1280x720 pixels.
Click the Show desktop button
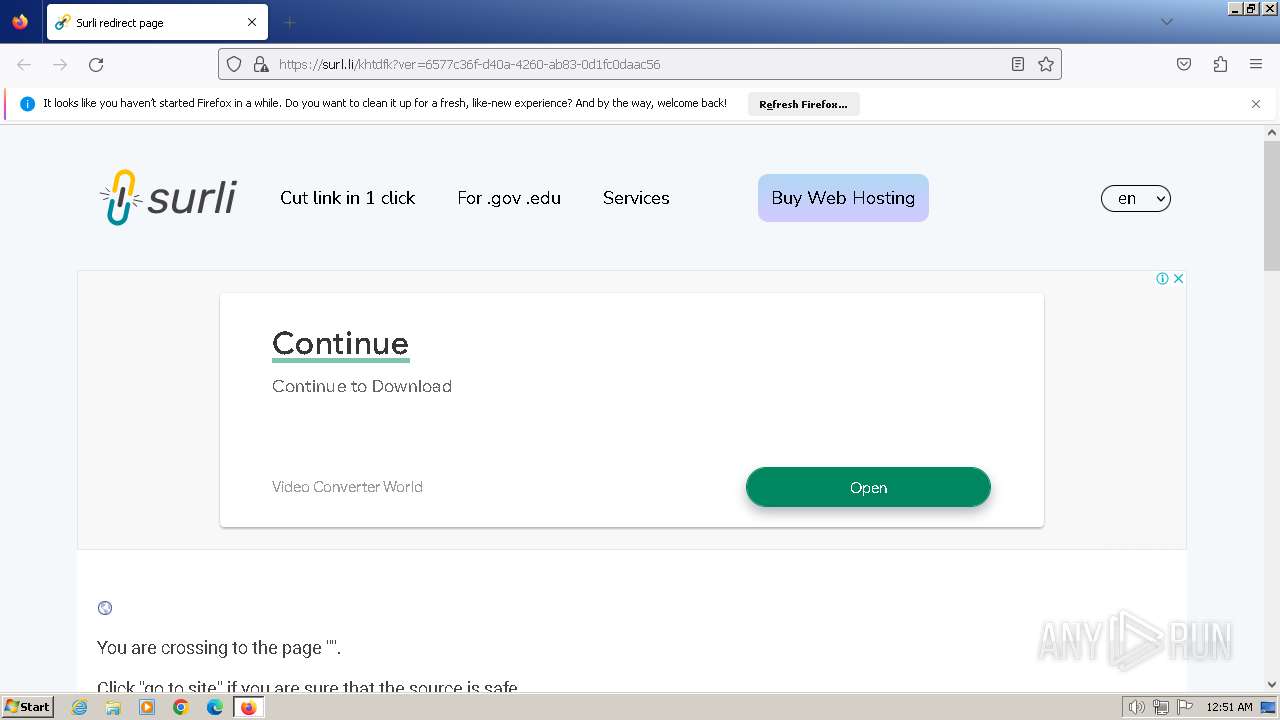1269,707
